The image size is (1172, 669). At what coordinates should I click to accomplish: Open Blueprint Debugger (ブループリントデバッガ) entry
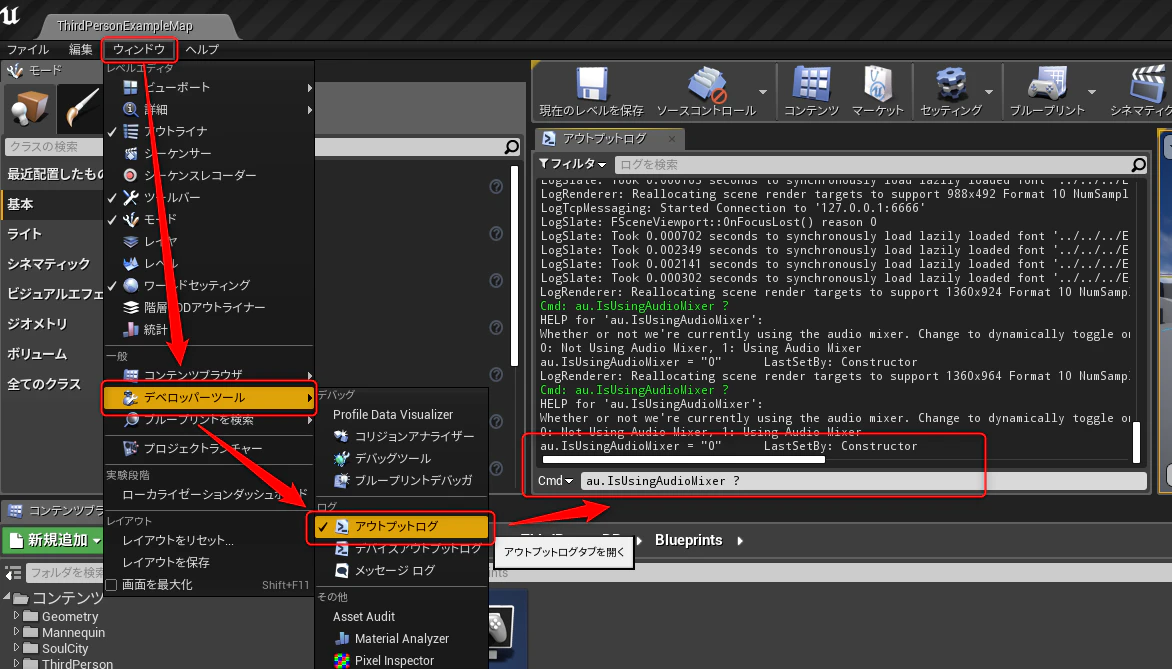413,480
